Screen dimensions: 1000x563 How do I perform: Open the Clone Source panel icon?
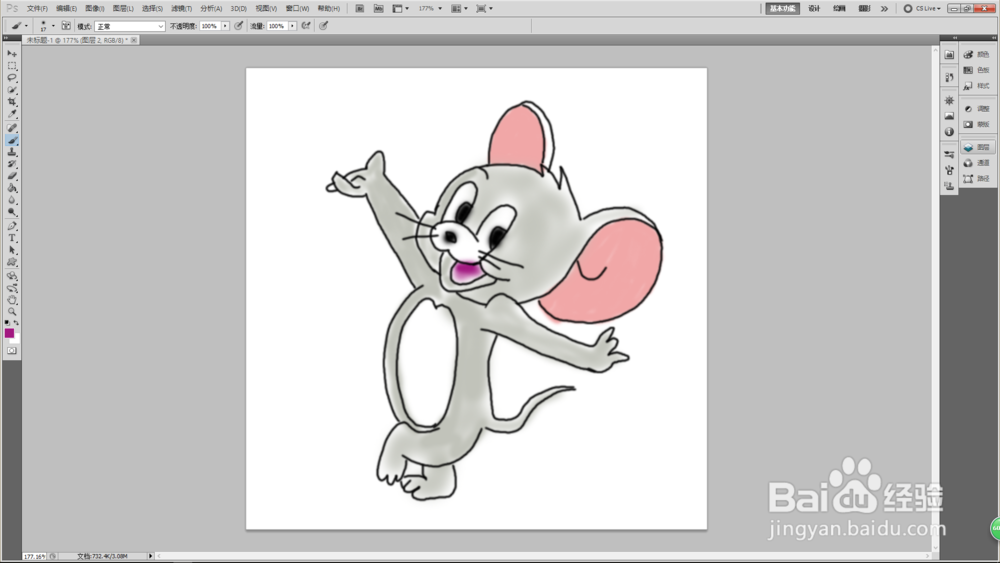click(949, 186)
